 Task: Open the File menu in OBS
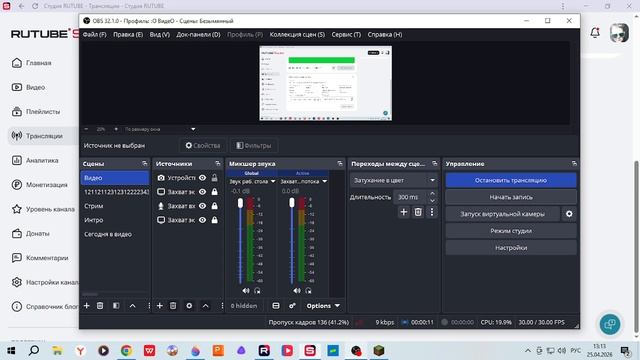(94, 35)
